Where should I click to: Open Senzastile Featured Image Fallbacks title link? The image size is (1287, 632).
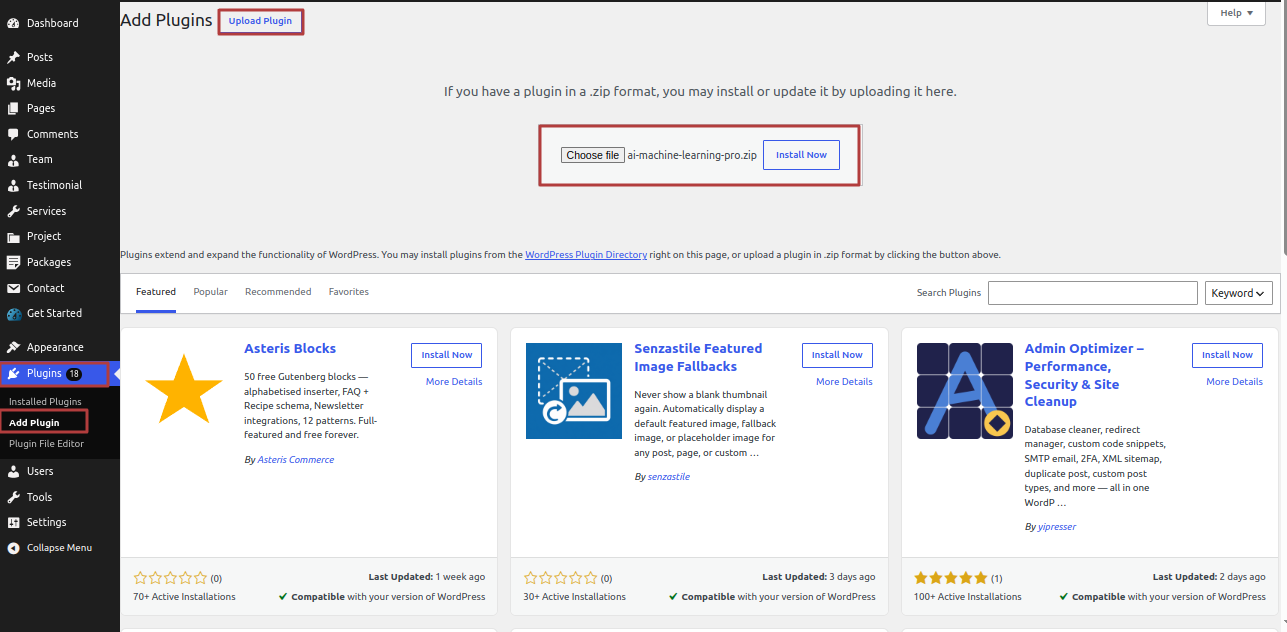698,358
